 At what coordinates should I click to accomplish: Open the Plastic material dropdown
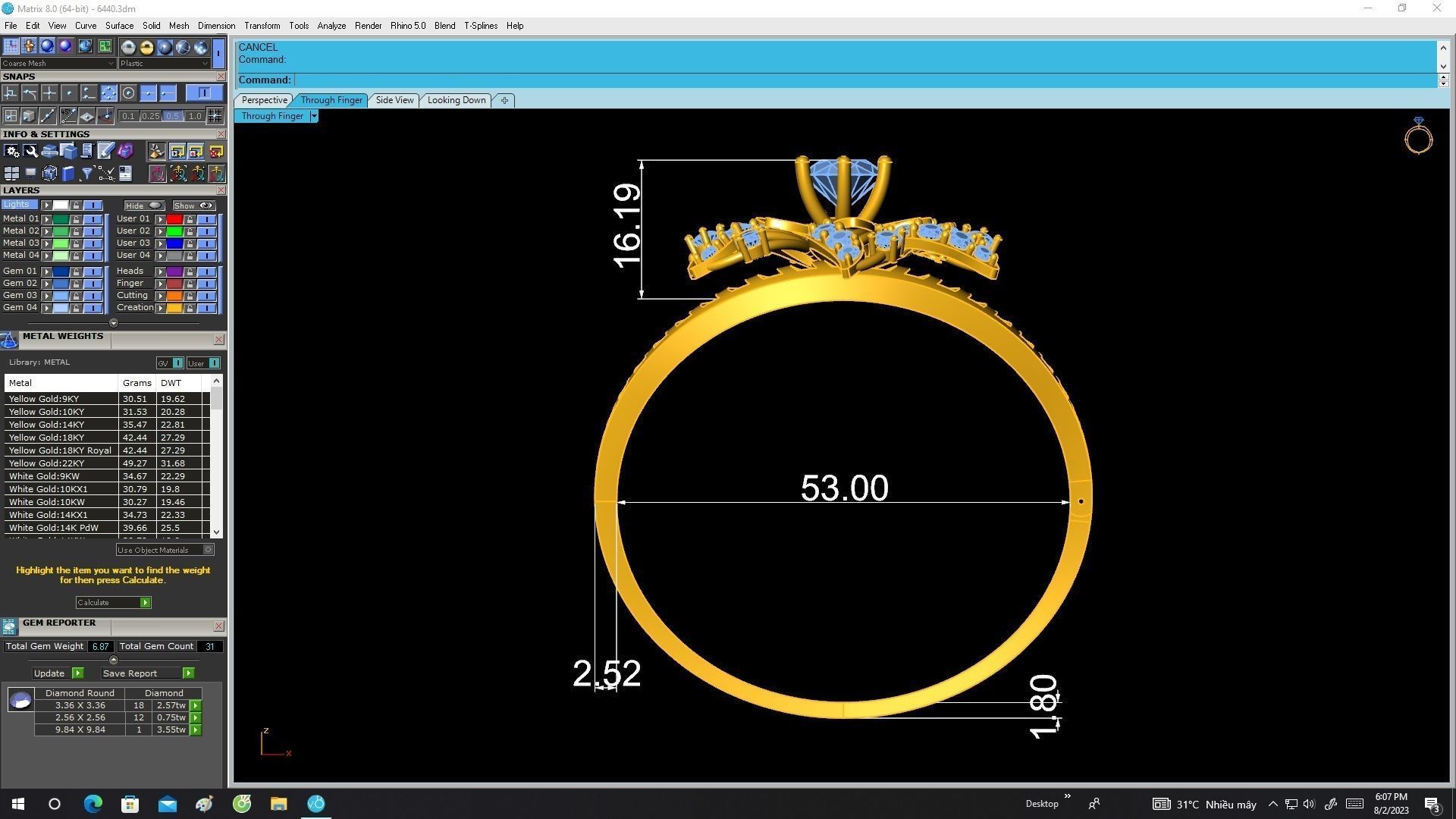pos(164,64)
